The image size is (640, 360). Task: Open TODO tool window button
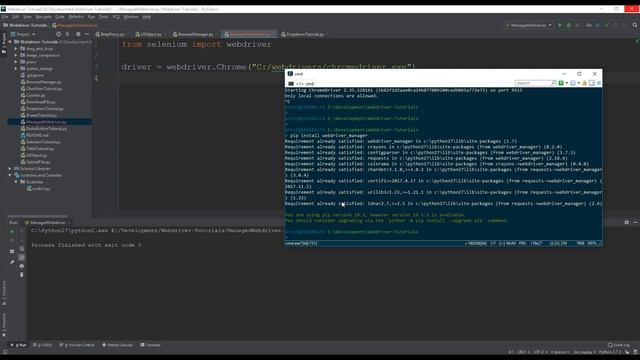tap(42, 345)
